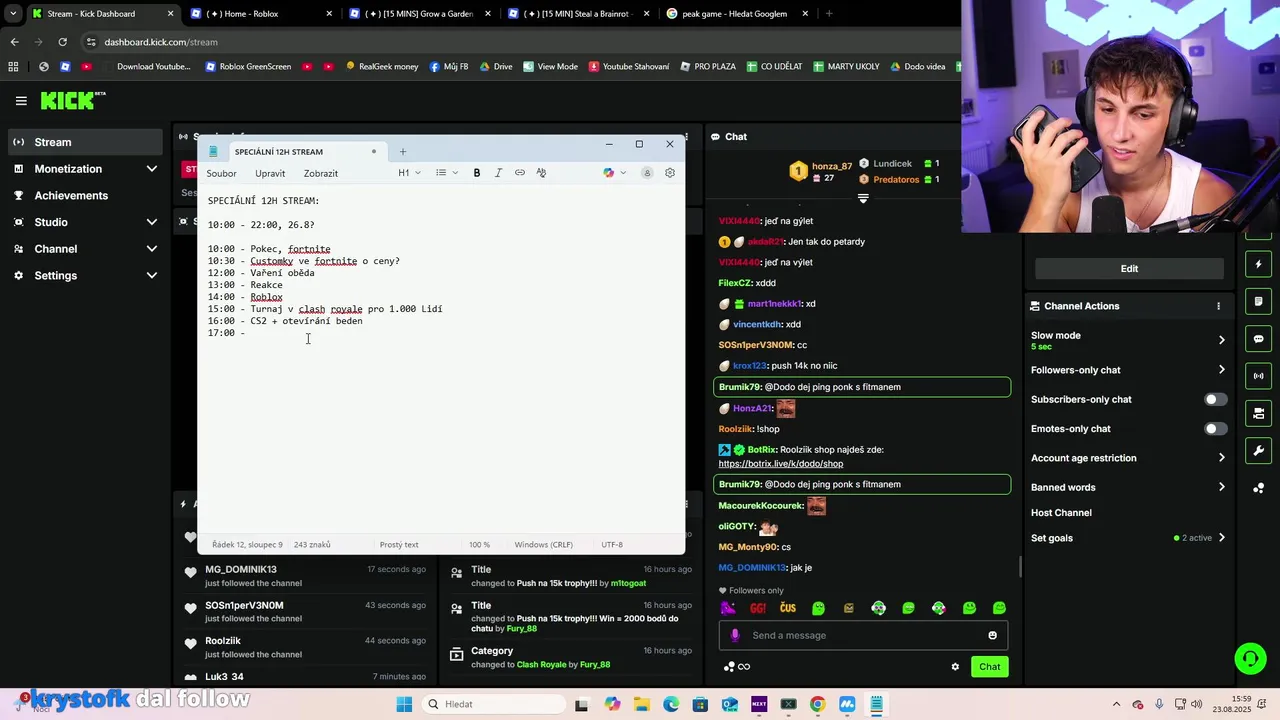Focus the Send a message field
The width and height of the screenshot is (1280, 720).
coord(863,635)
